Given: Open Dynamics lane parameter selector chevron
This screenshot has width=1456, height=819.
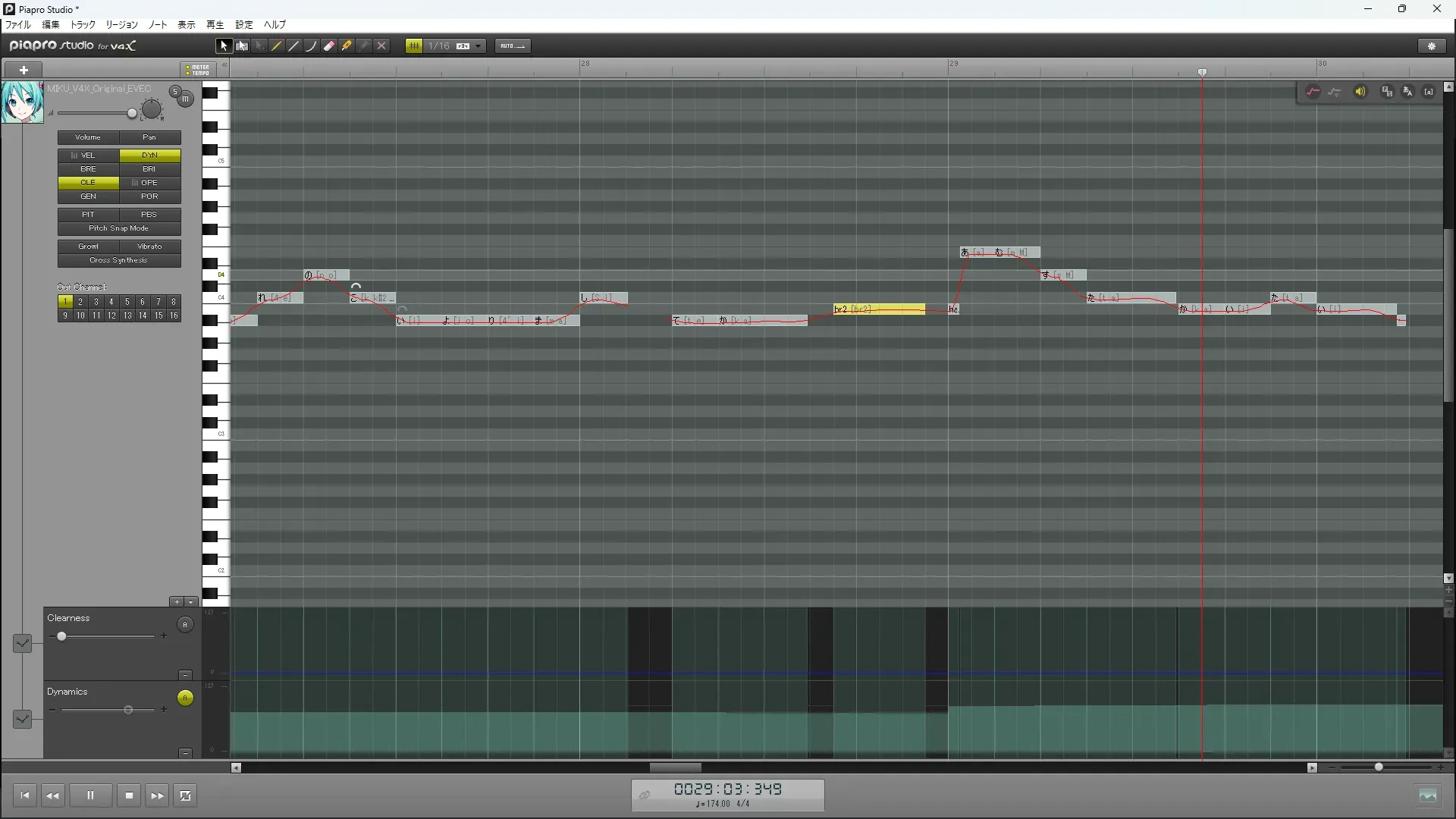Looking at the screenshot, I should (x=22, y=718).
